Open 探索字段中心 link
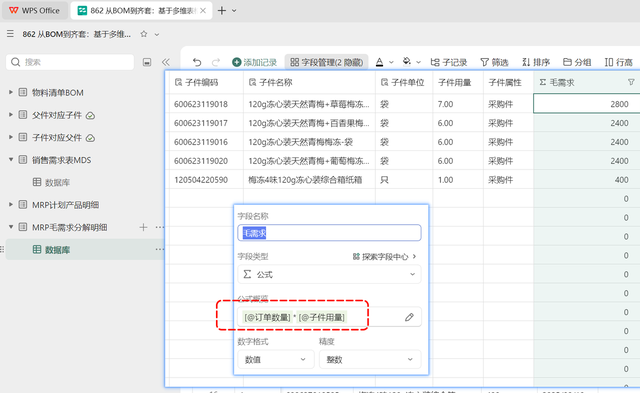Screen dimensions: 640x393 384,257
